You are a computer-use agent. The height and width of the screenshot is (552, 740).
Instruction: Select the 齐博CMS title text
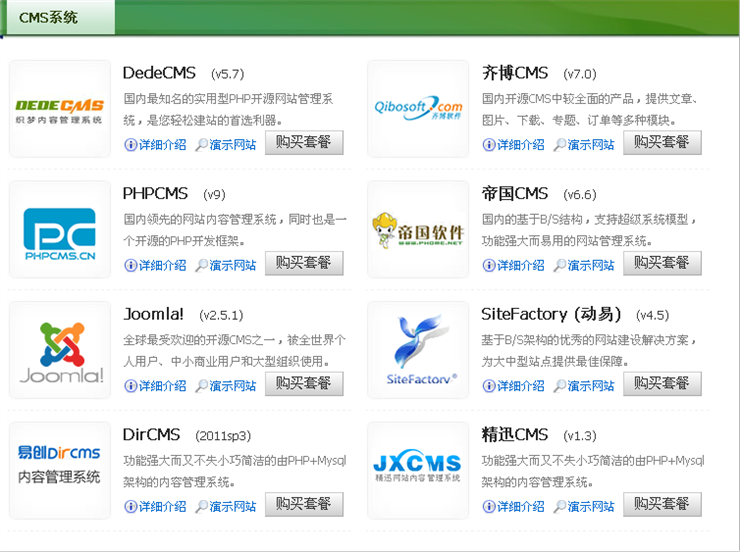click(x=515, y=73)
